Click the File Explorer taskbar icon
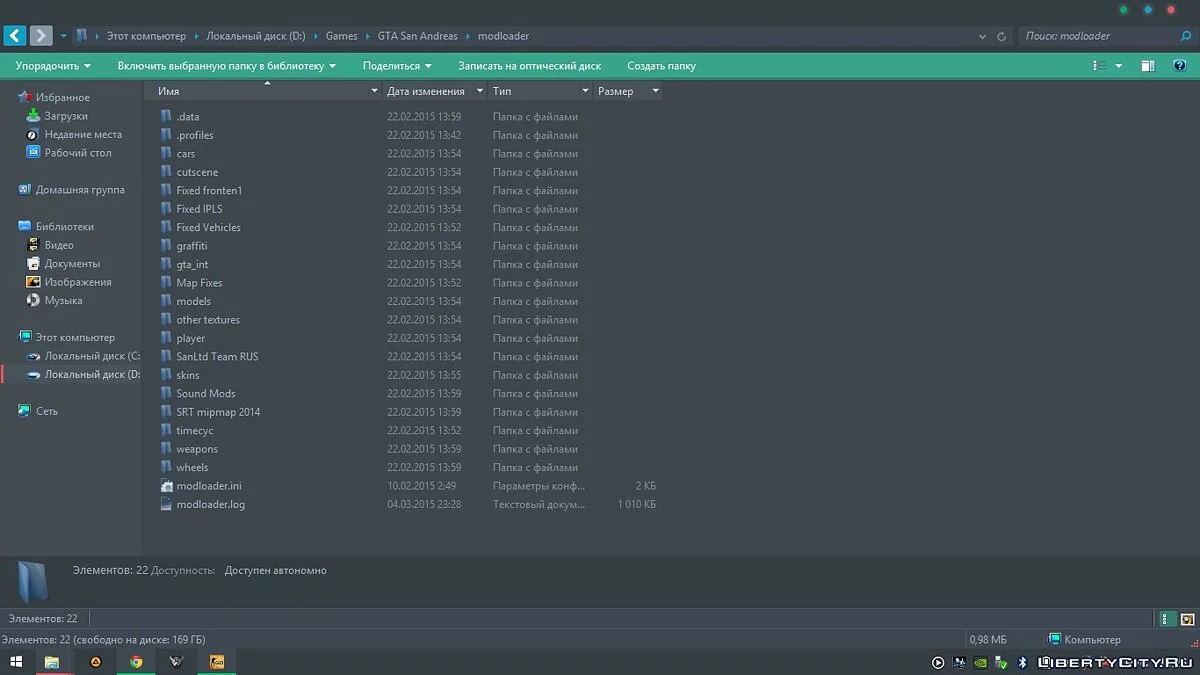The height and width of the screenshot is (675, 1200). coord(52,662)
